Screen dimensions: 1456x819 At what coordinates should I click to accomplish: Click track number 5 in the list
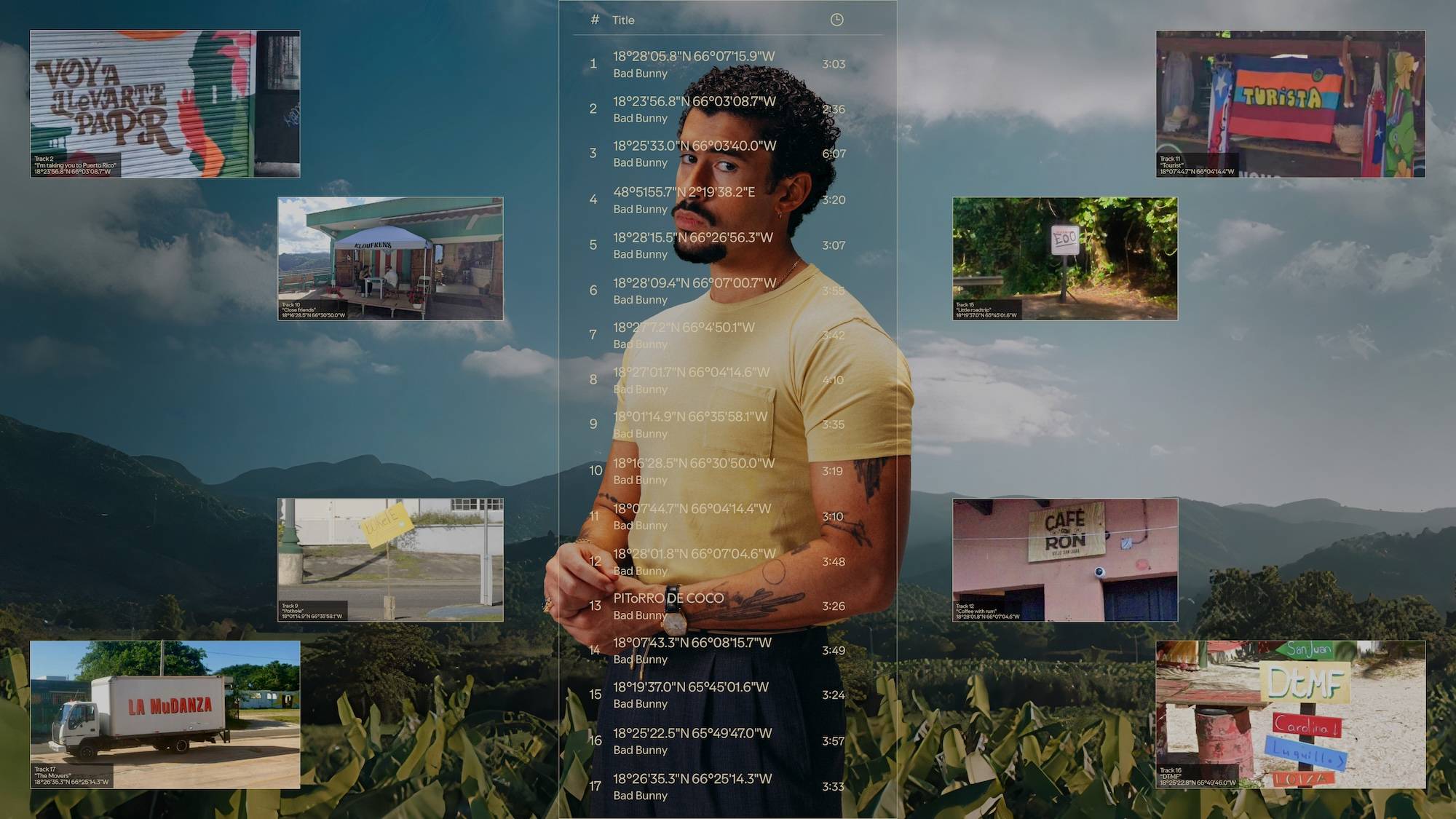(x=593, y=245)
